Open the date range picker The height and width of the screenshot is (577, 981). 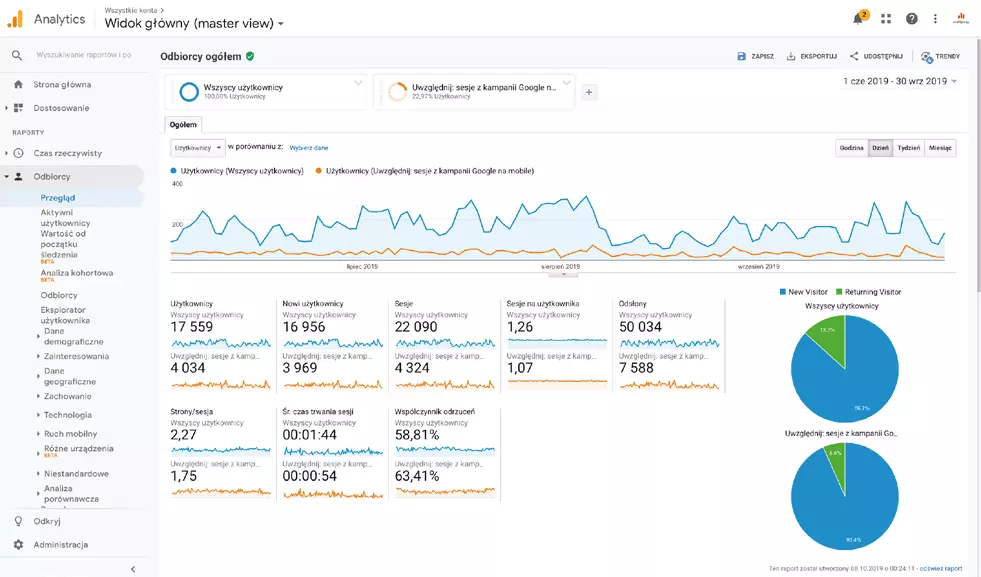[900, 81]
